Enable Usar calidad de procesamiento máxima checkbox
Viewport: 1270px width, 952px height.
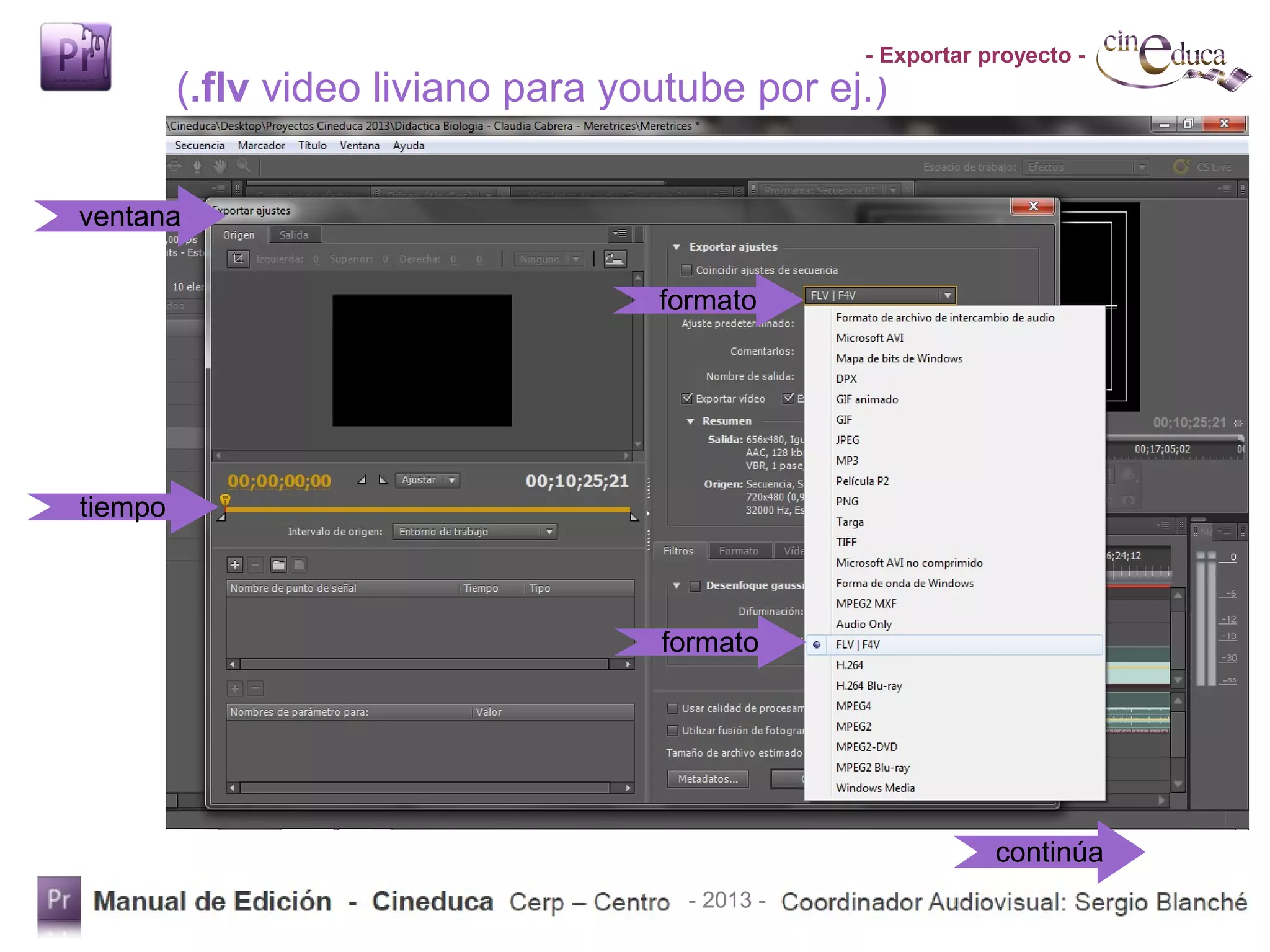click(x=673, y=708)
